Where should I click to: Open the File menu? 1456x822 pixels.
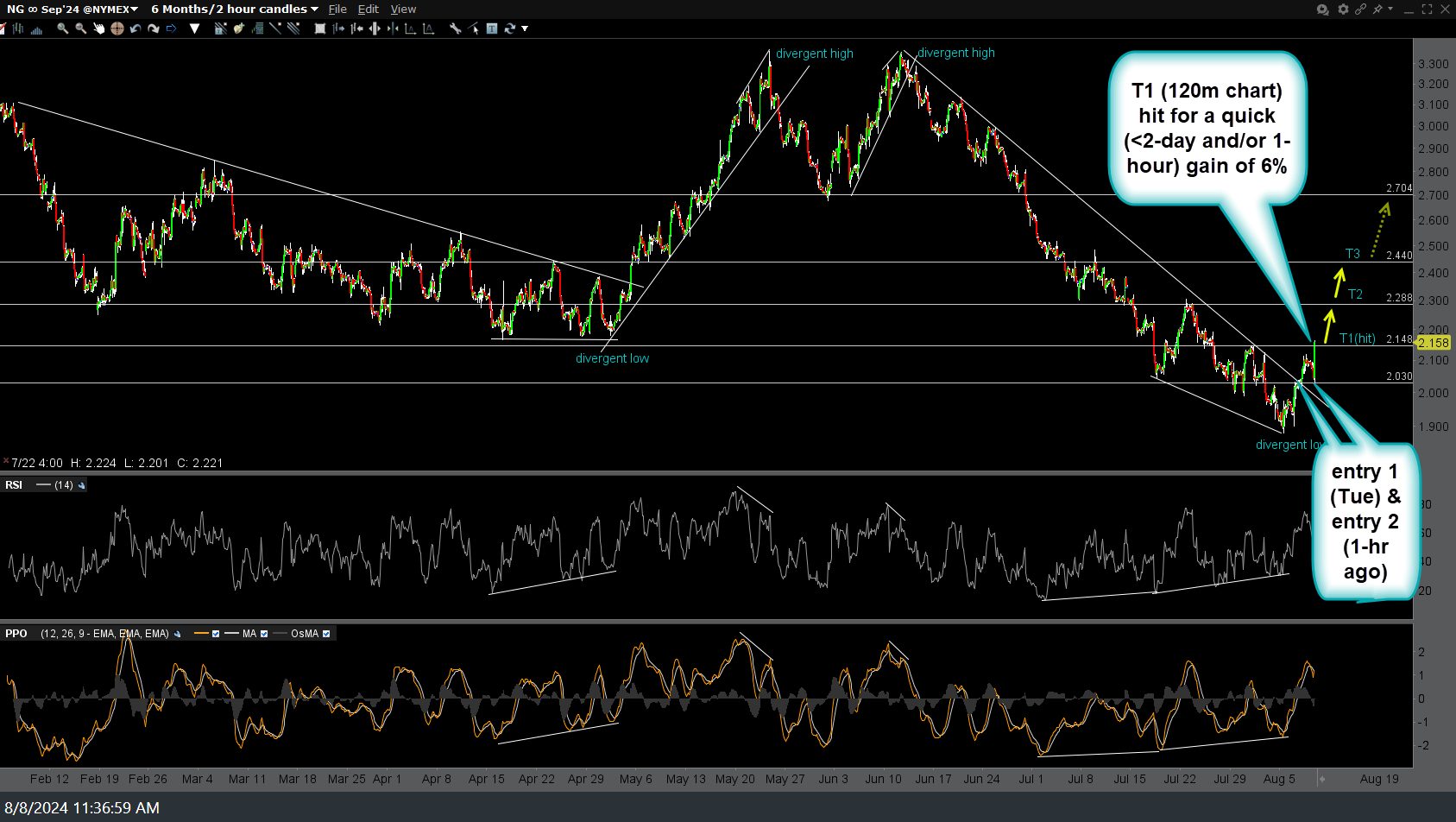click(337, 9)
